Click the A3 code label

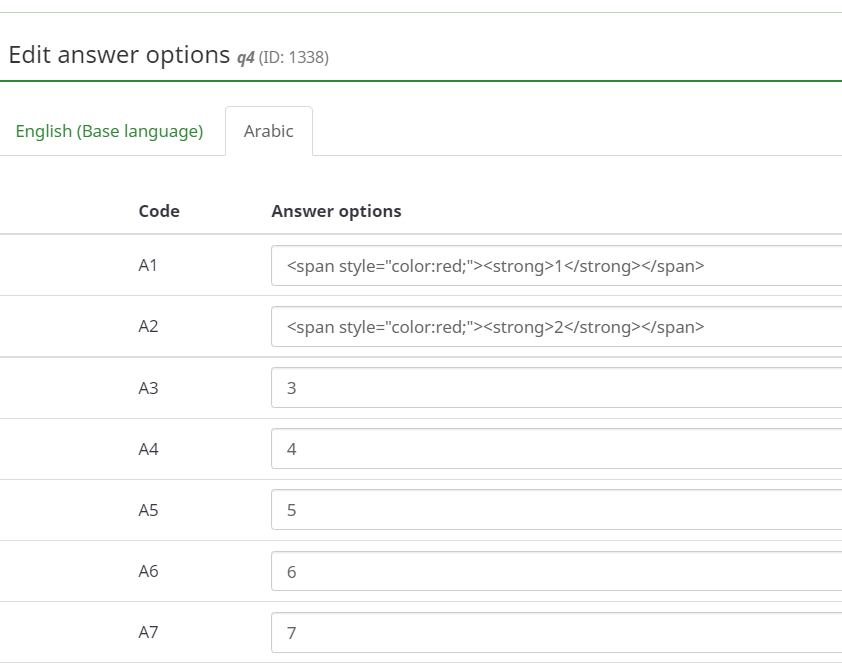click(148, 388)
